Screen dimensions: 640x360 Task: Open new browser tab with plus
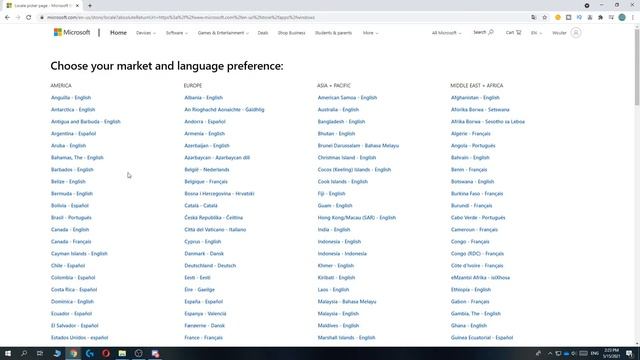click(90, 6)
